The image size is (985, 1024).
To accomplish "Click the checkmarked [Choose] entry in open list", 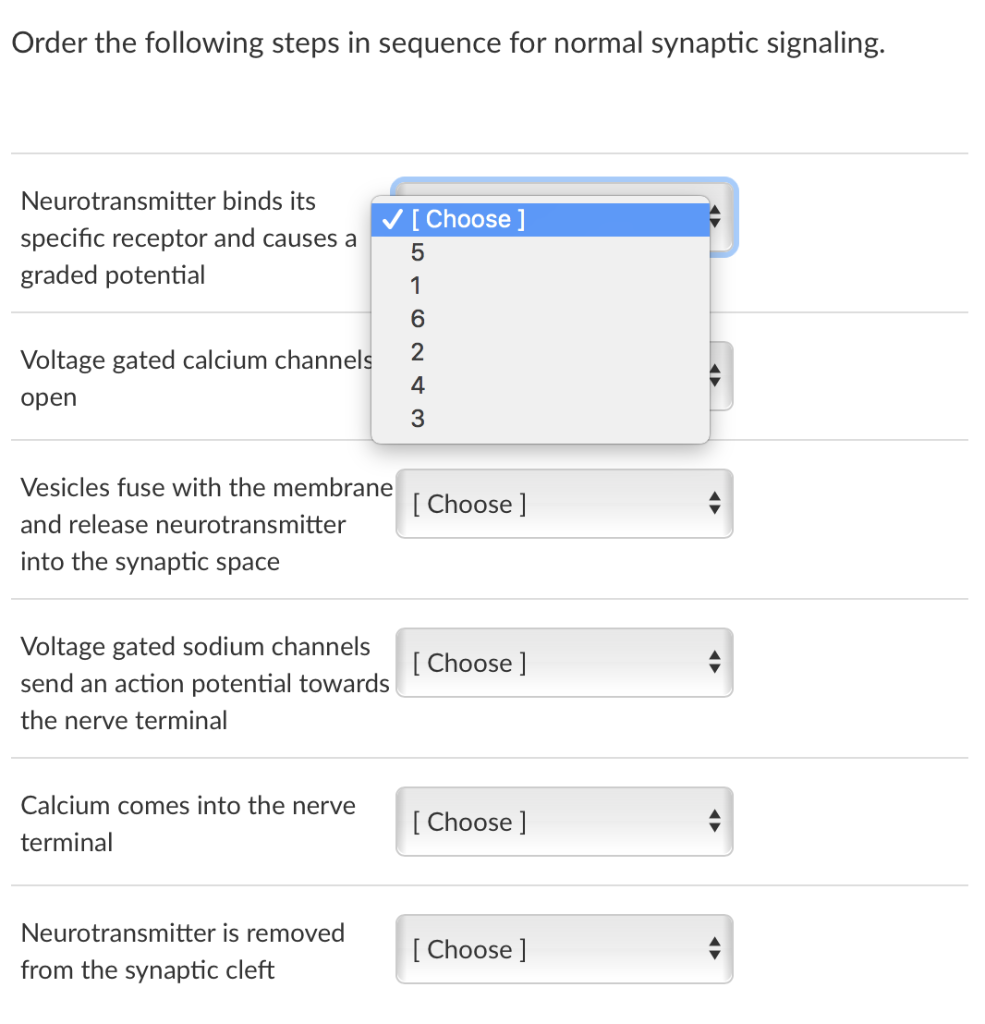I will (x=470, y=219).
